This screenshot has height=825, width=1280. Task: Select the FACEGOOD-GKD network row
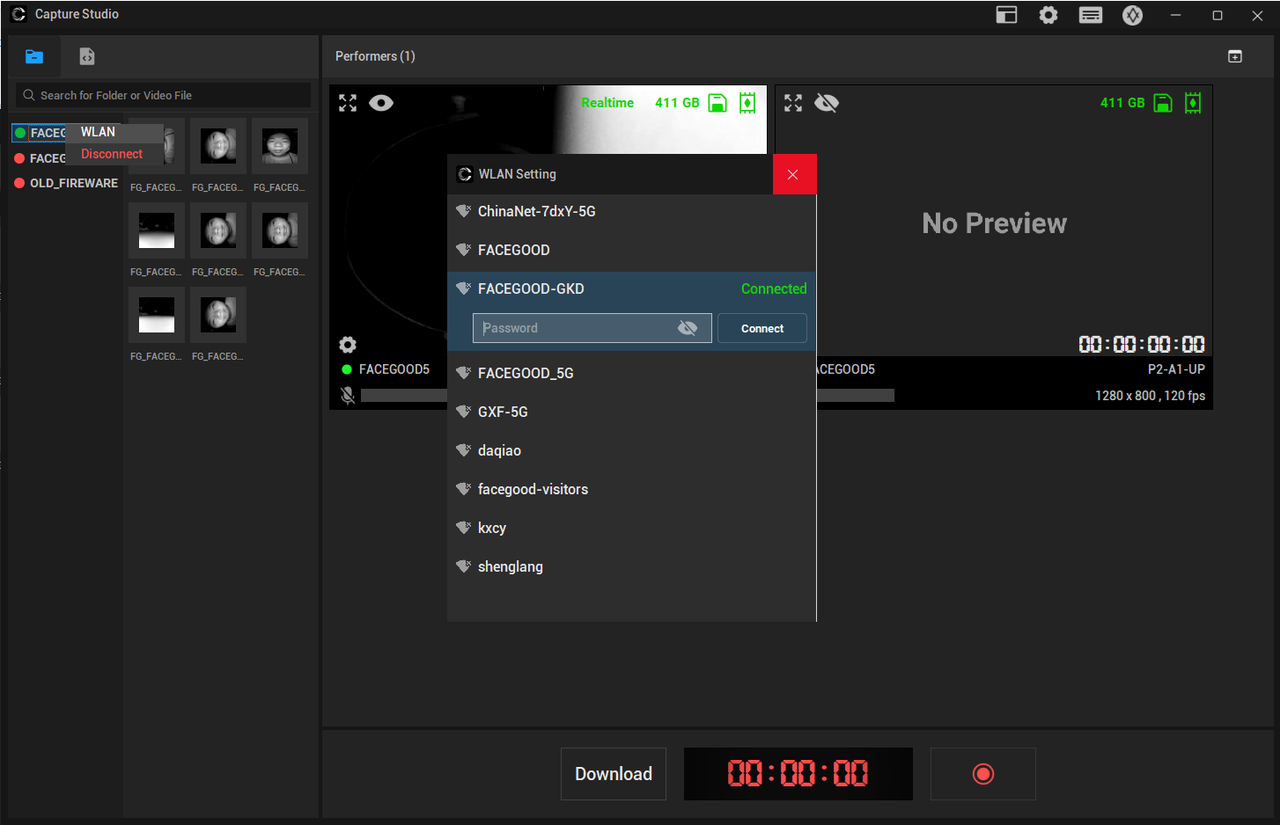632,289
